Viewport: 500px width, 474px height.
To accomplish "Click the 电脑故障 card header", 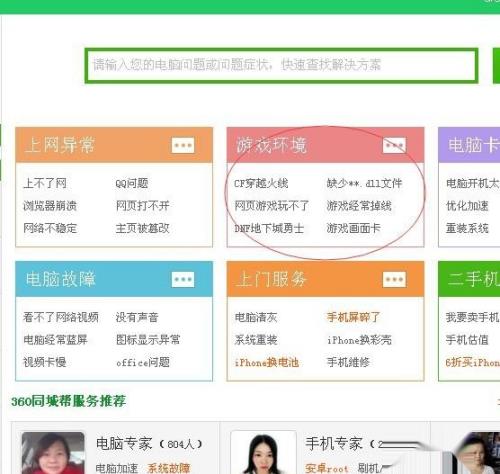I will pos(114,279).
